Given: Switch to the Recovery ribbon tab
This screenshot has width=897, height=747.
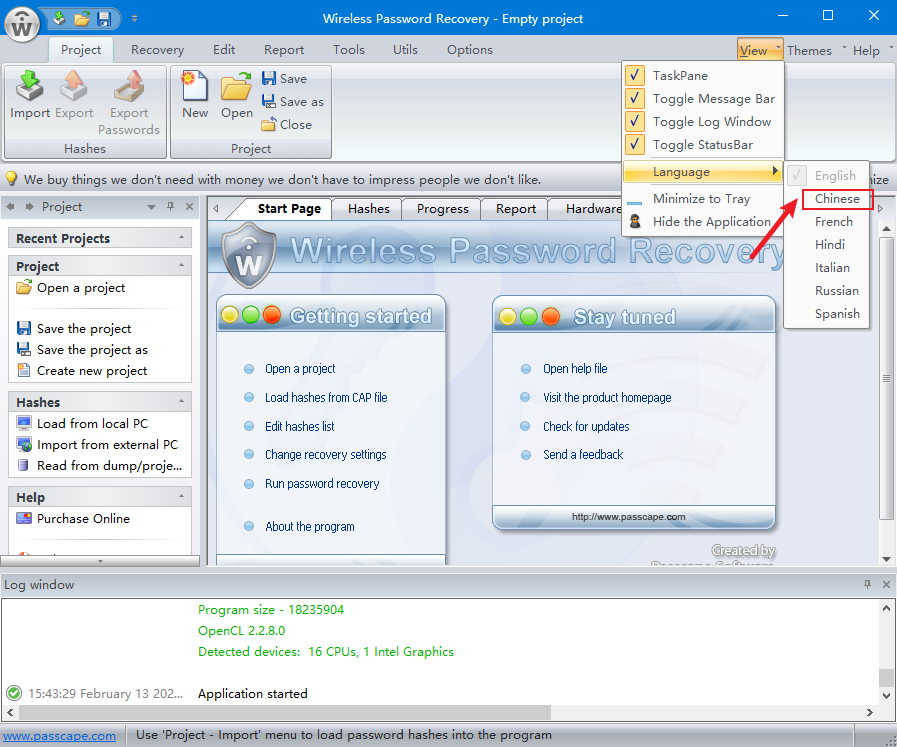Looking at the screenshot, I should click(x=157, y=50).
